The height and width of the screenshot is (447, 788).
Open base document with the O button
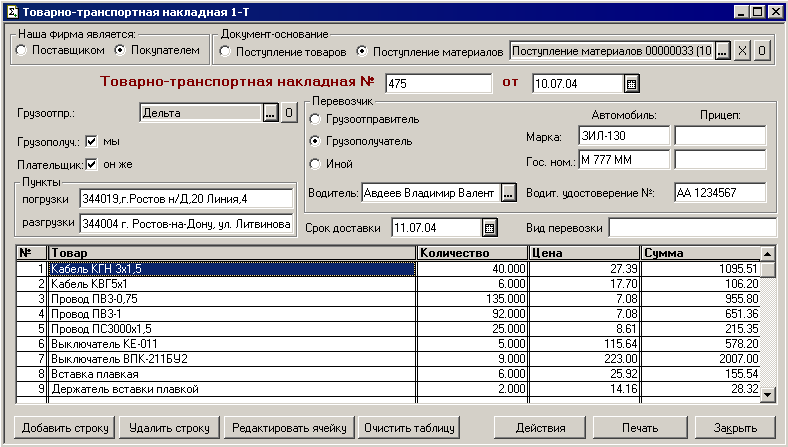click(x=761, y=51)
